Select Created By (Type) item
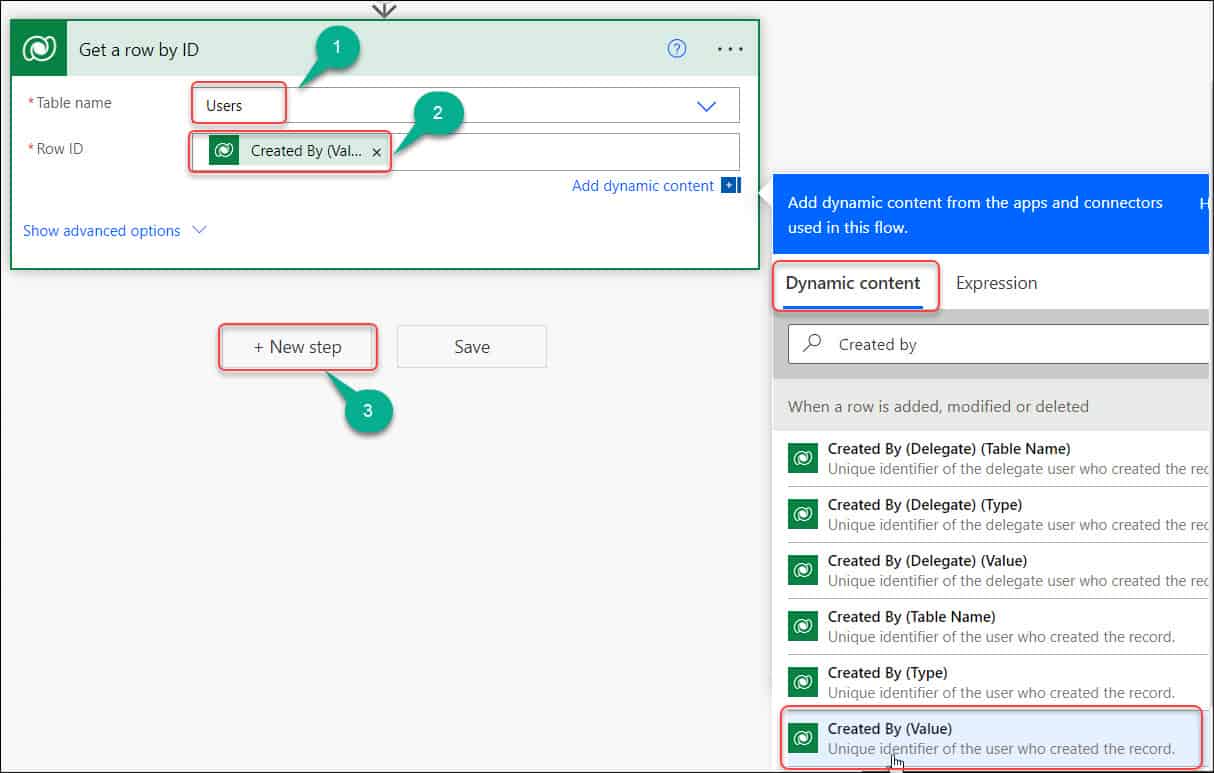1214x773 pixels. (x=993, y=682)
